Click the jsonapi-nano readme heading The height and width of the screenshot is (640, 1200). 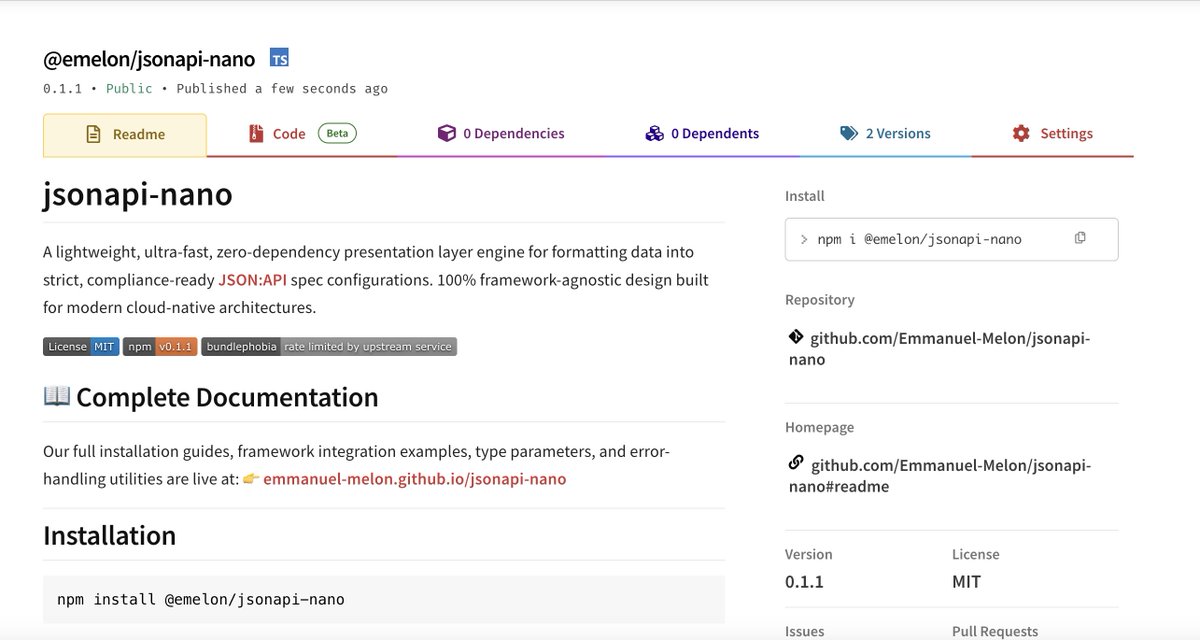click(x=138, y=193)
